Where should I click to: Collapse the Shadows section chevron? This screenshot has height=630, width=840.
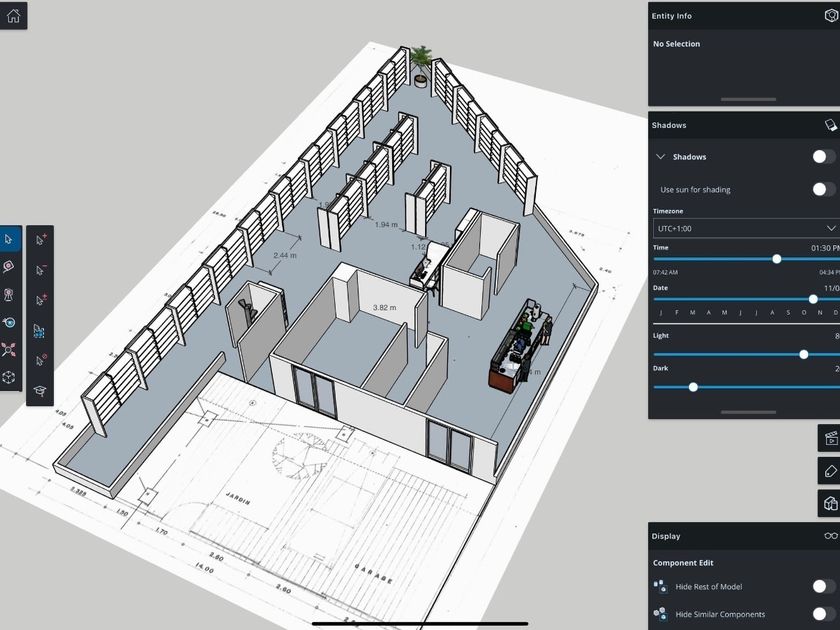pos(661,157)
